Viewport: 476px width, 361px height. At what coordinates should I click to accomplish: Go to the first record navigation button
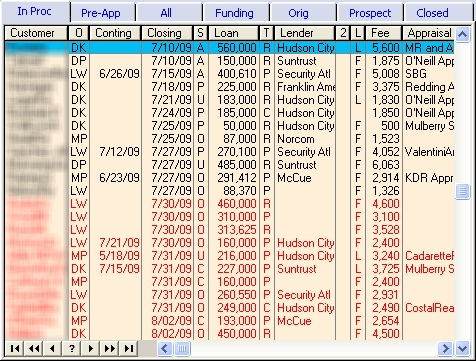point(15,349)
